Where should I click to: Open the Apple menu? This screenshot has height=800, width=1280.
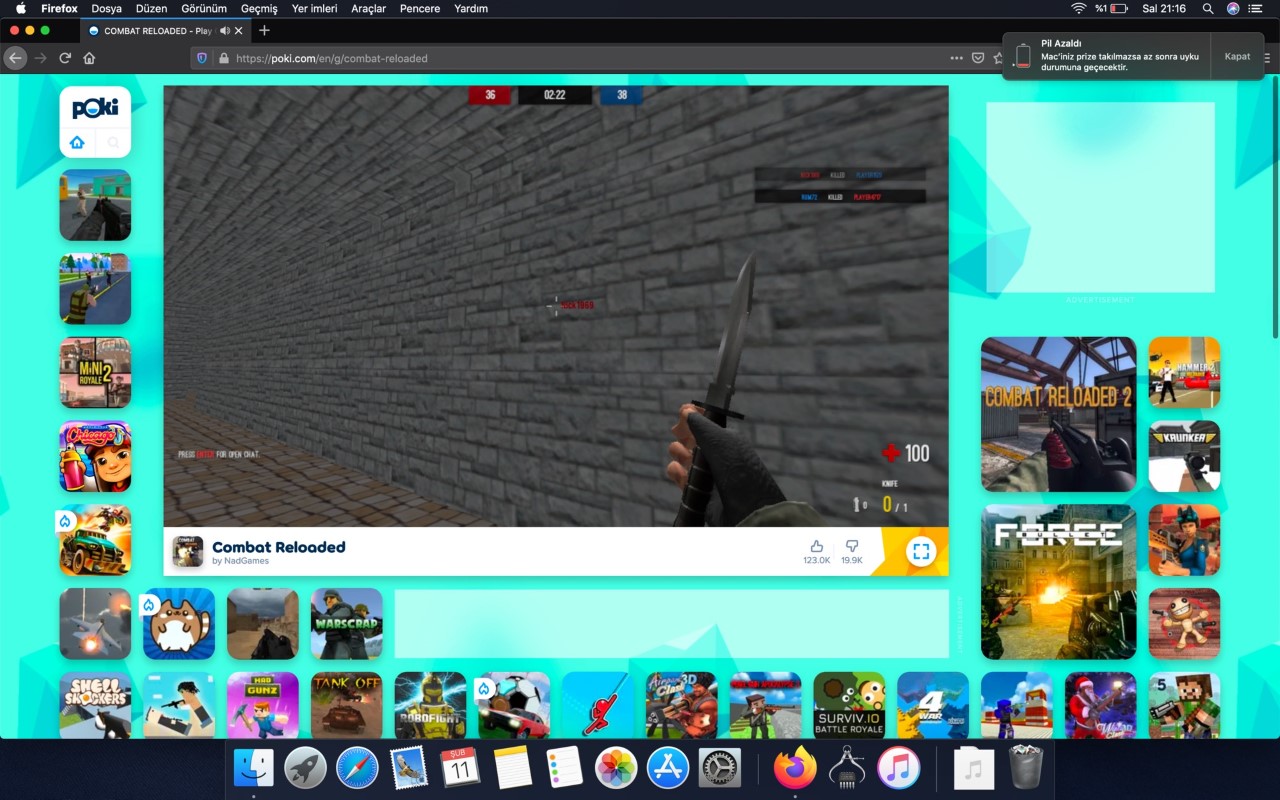pyautogui.click(x=20, y=8)
